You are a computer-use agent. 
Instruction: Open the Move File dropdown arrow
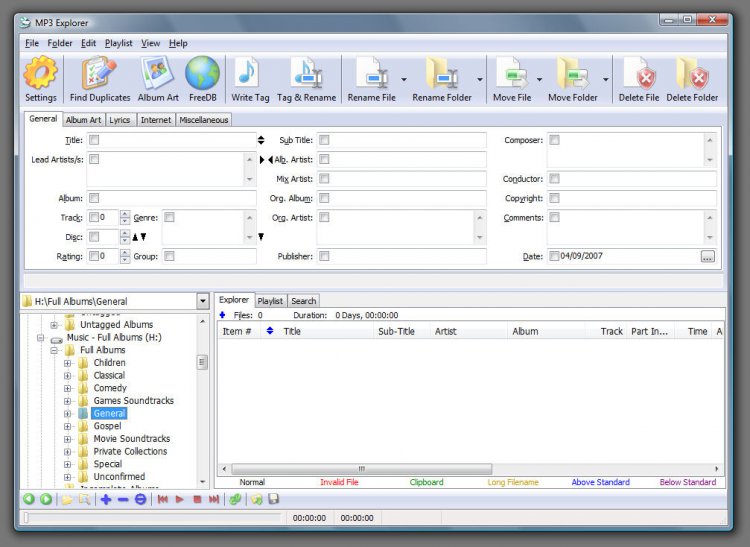(540, 79)
